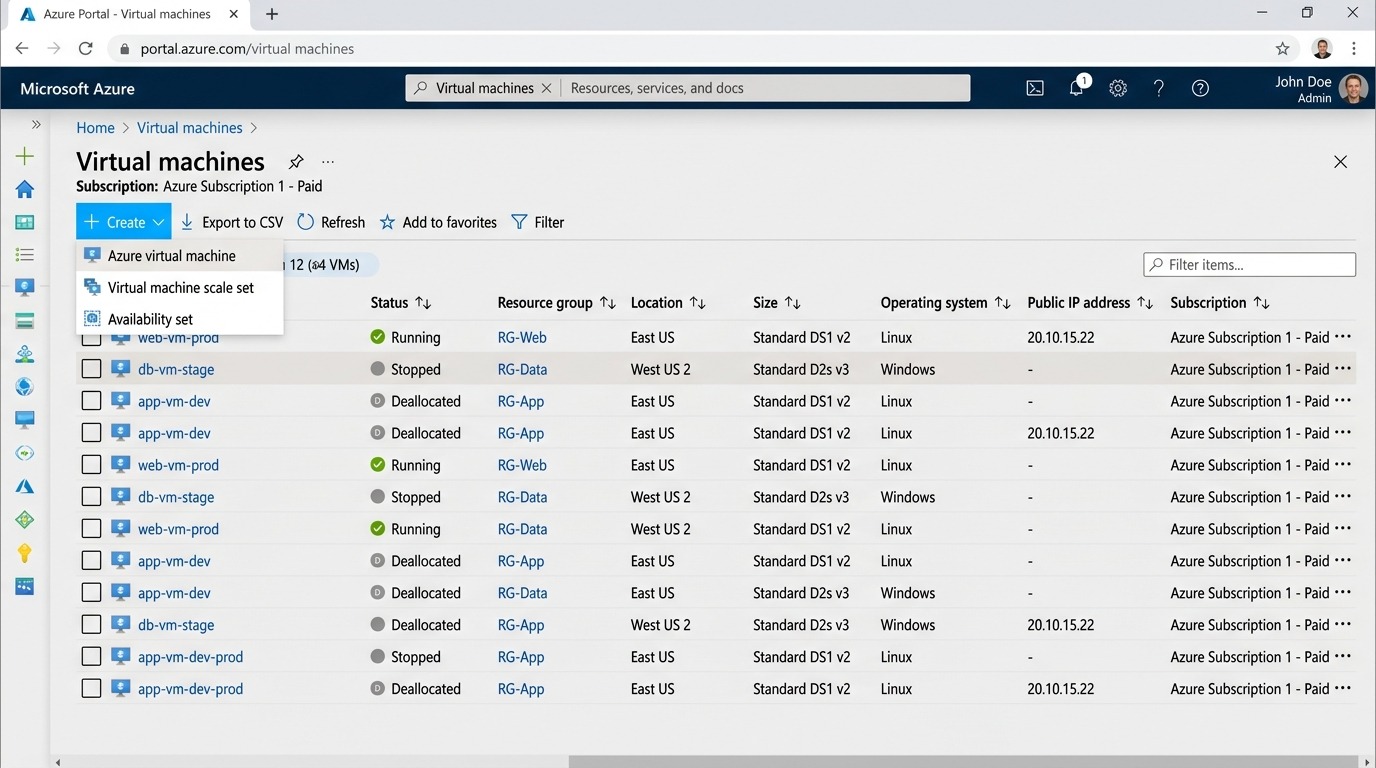Sort by Subscription column
This screenshot has height=768, width=1376.
coord(1220,303)
